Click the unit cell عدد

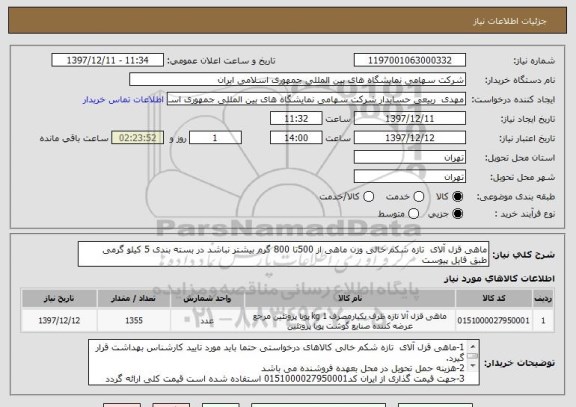[207, 321]
